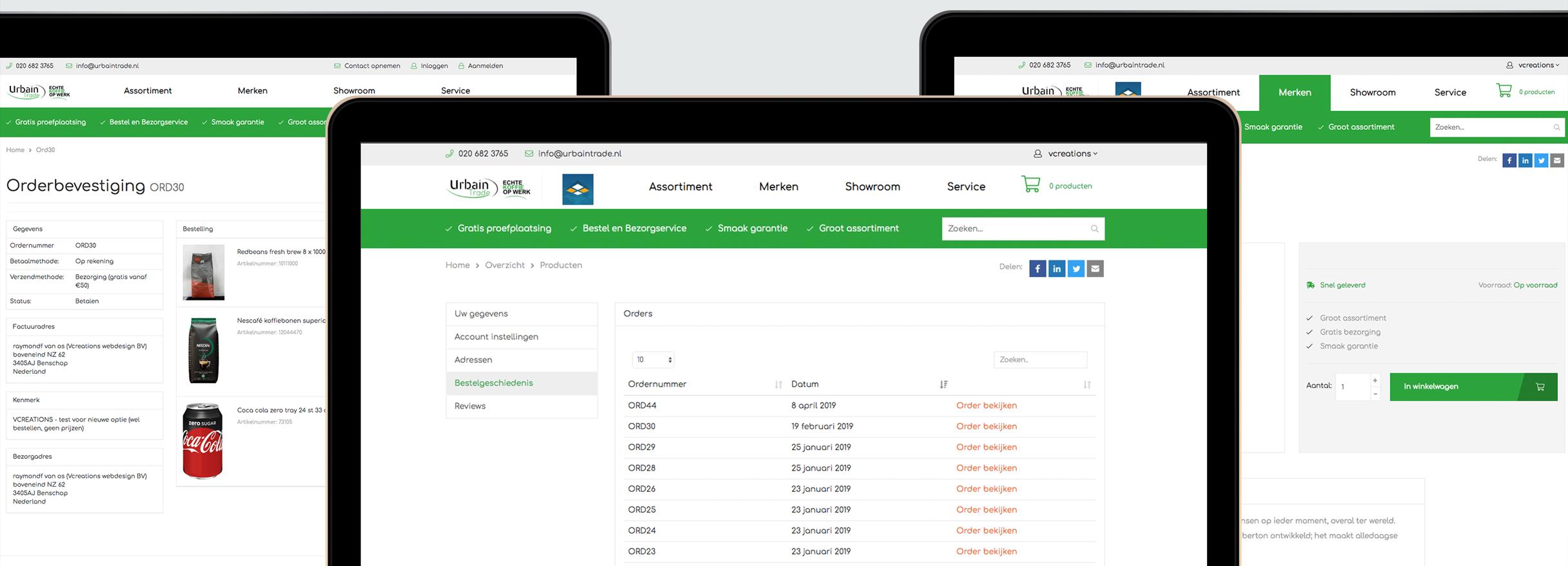This screenshot has width=1568, height=566.
Task: Click Coca Cola zero can thumbnail
Action: coord(203,441)
